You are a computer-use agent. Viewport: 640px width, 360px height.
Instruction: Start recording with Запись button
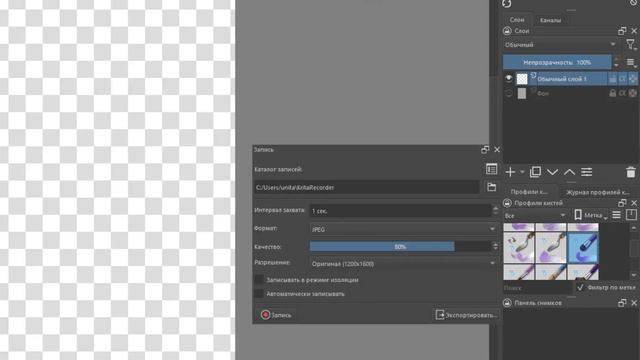click(276, 315)
